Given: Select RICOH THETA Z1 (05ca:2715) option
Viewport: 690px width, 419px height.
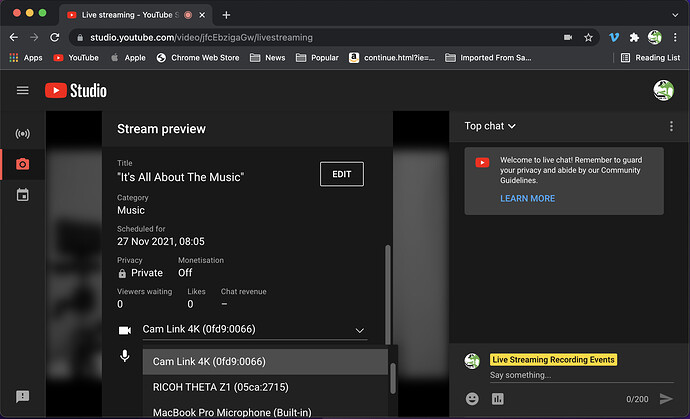Looking at the screenshot, I should 265,387.
